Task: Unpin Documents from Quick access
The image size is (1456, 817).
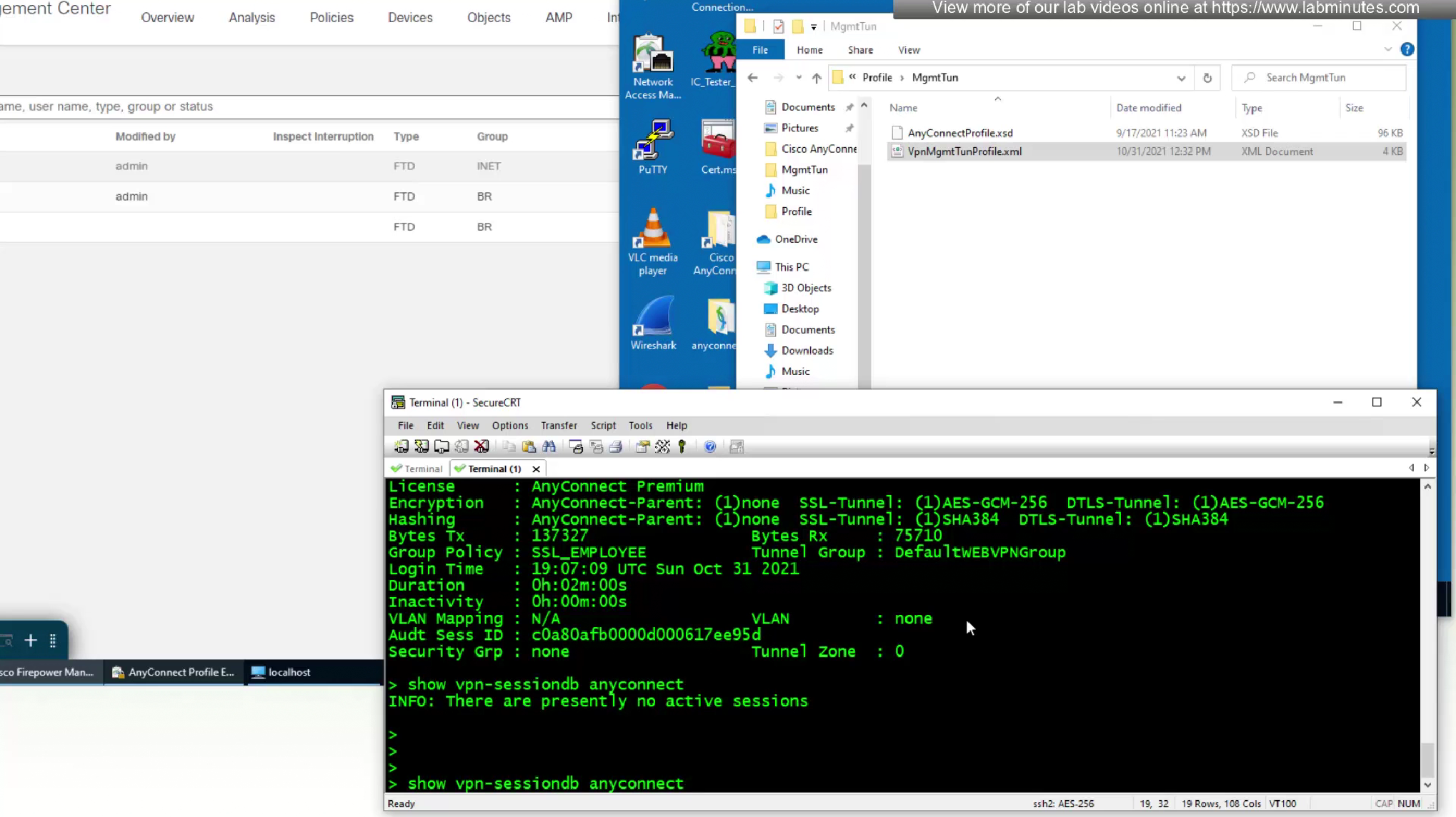Action: point(849,107)
